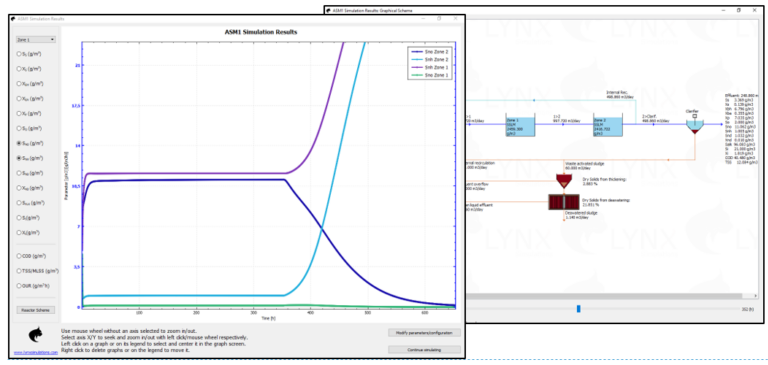The width and height of the screenshot is (768, 365).
Task: Select the Xnd (g/m³) radio button
Action: pos(19,188)
